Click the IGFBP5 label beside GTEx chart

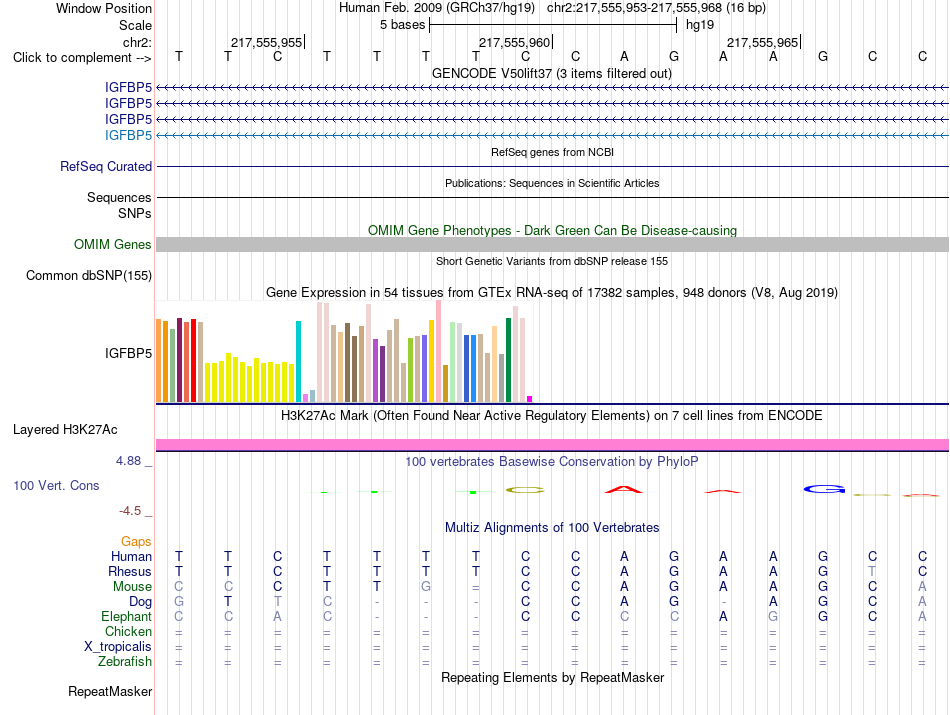point(128,353)
